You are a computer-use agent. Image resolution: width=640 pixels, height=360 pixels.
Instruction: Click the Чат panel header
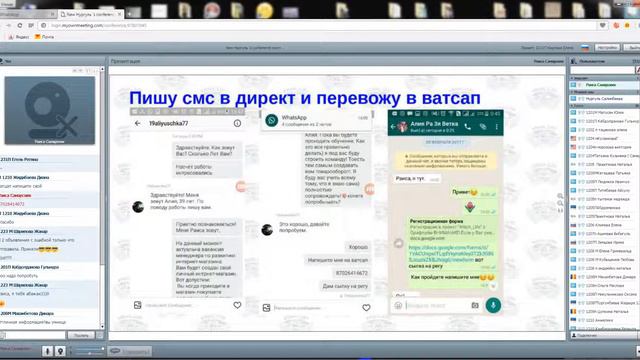(51, 61)
